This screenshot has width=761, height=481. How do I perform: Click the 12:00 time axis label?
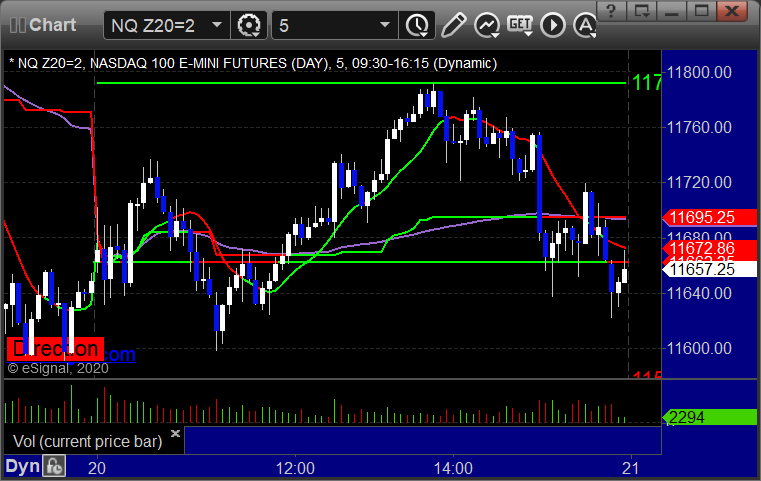[295, 468]
